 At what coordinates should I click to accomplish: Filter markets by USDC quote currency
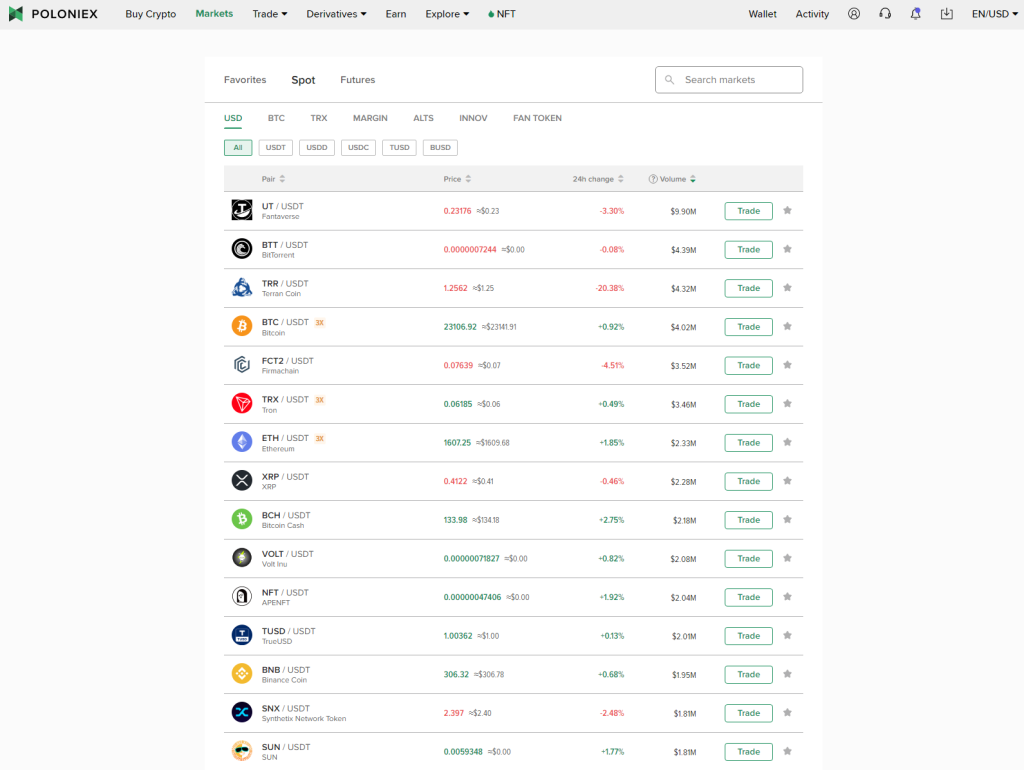(x=358, y=147)
